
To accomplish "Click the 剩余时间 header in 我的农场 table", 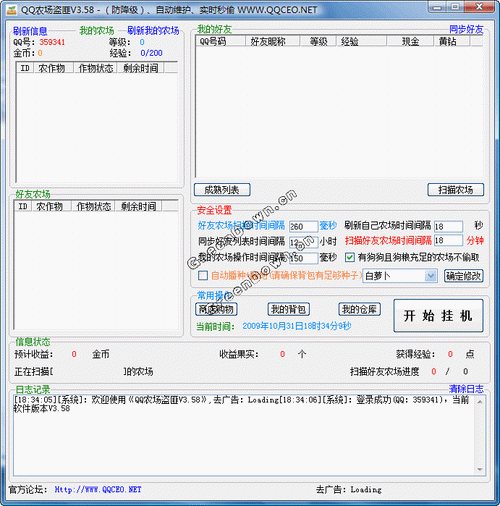I will pyautogui.click(x=141, y=68).
